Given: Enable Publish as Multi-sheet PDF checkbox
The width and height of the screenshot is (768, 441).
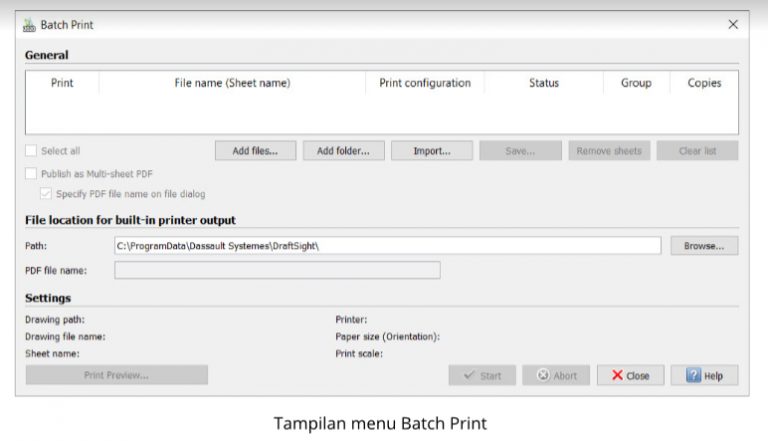Looking at the screenshot, I should 31,173.
